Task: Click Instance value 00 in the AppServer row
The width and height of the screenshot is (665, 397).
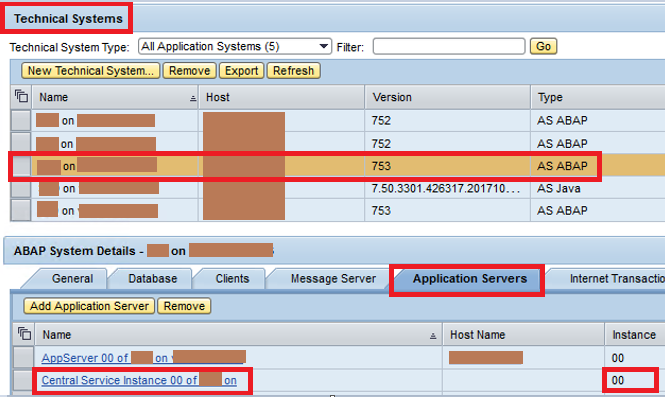Action: [618, 358]
